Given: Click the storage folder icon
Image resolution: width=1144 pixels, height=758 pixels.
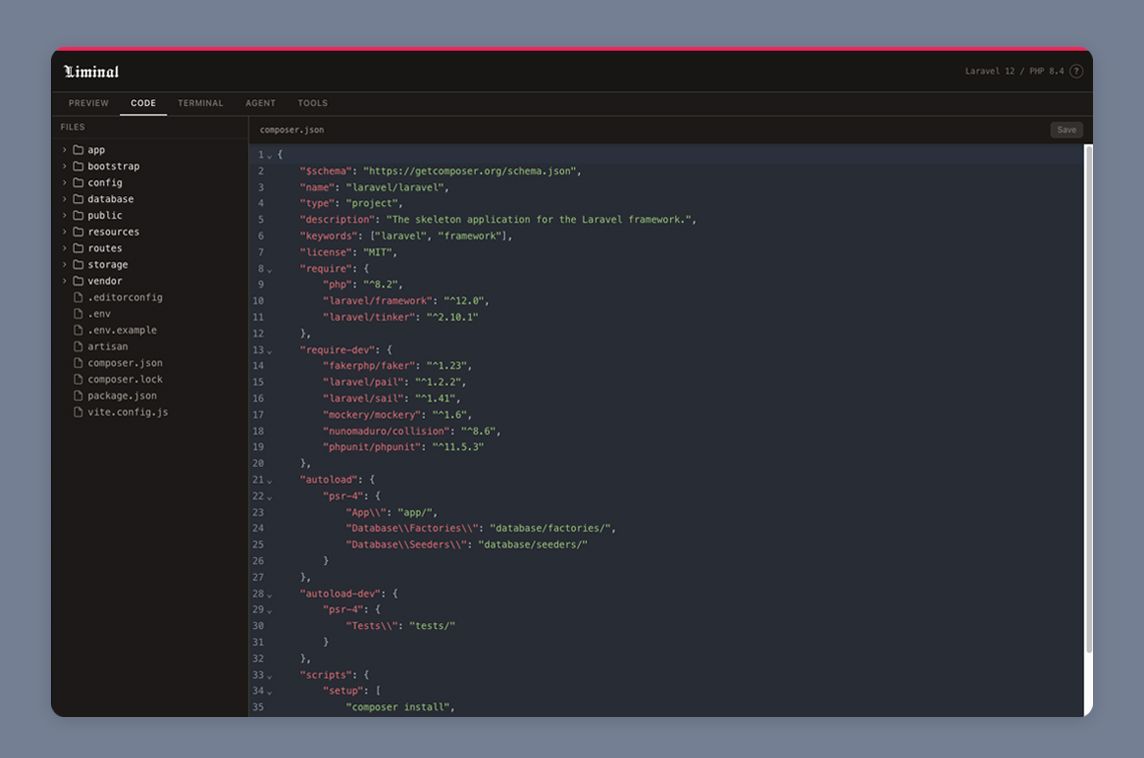Looking at the screenshot, I should click(78, 264).
